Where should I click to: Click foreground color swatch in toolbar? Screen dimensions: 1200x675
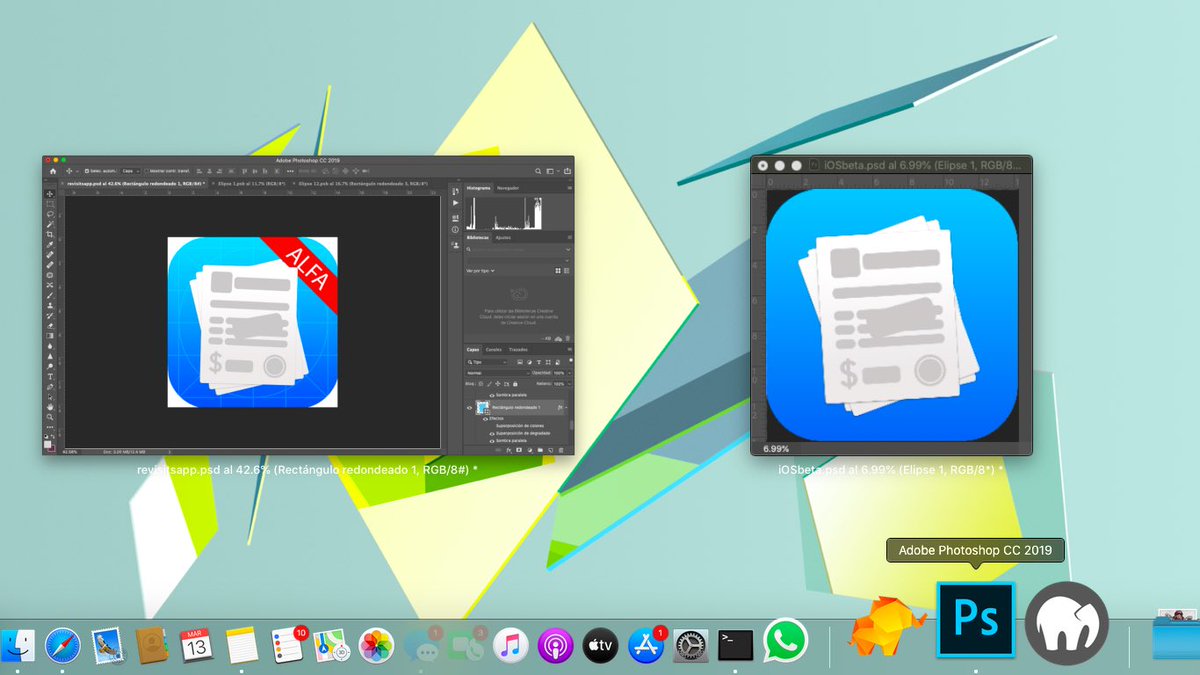47,443
